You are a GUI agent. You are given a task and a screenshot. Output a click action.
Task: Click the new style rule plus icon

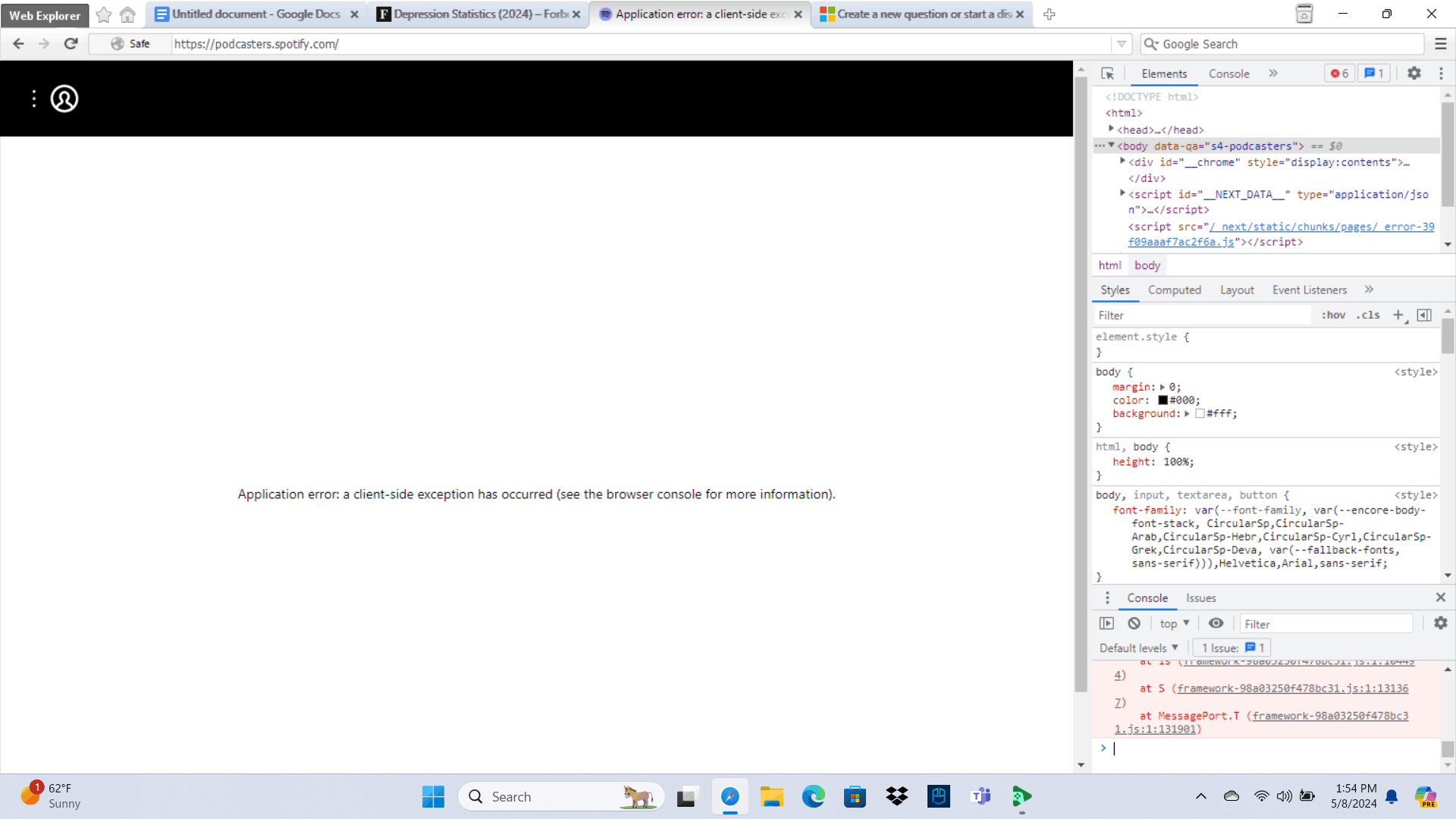click(1398, 315)
